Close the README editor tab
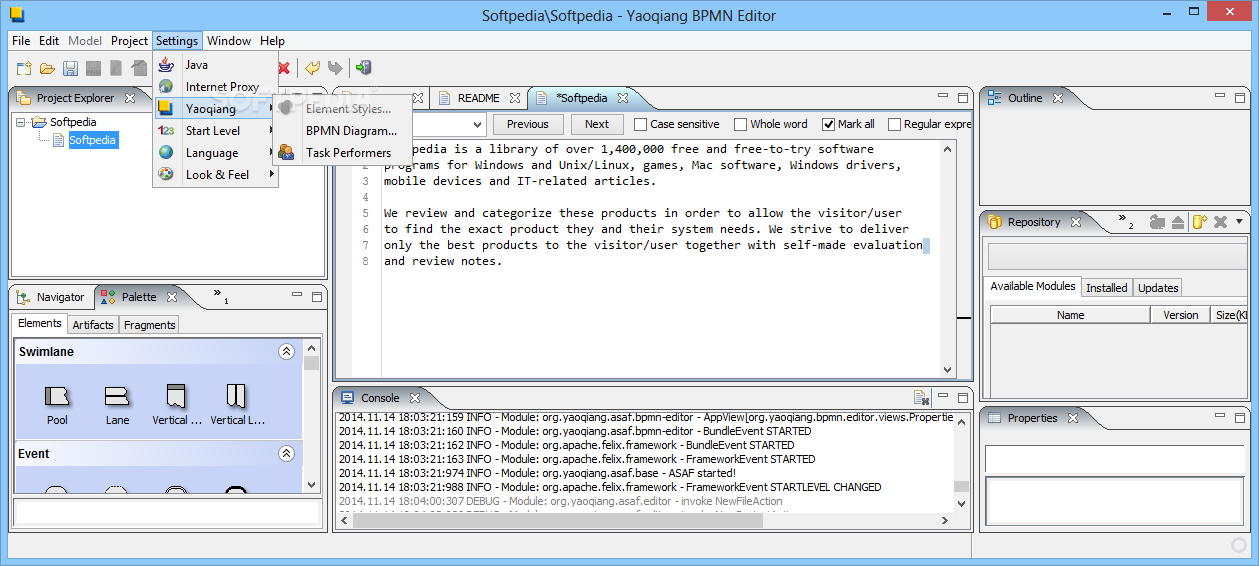The height and width of the screenshot is (566, 1259). coord(514,98)
